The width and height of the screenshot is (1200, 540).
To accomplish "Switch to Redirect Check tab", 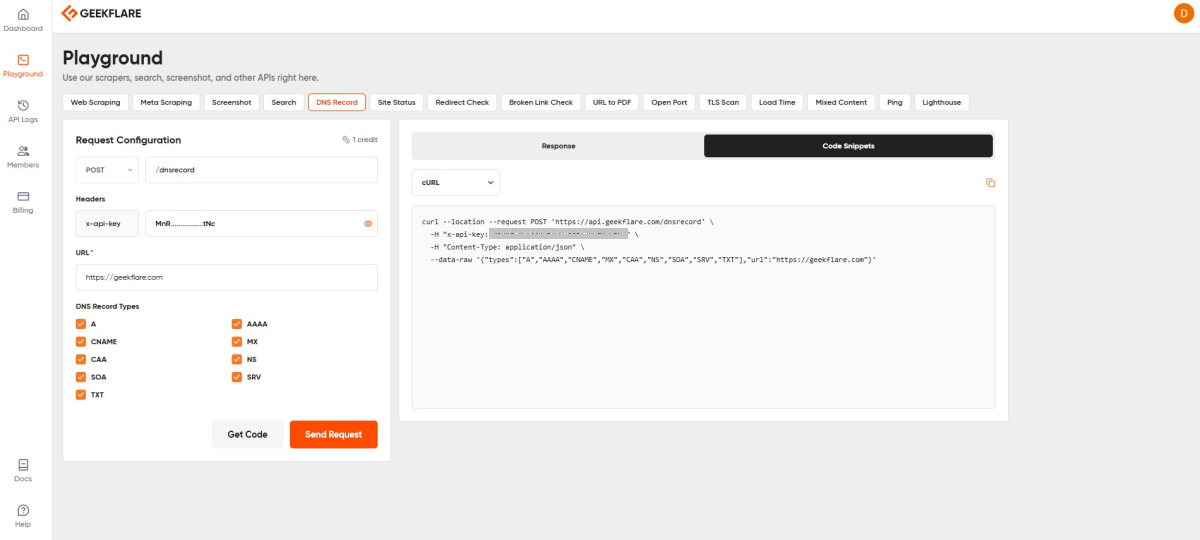I will tap(462, 102).
